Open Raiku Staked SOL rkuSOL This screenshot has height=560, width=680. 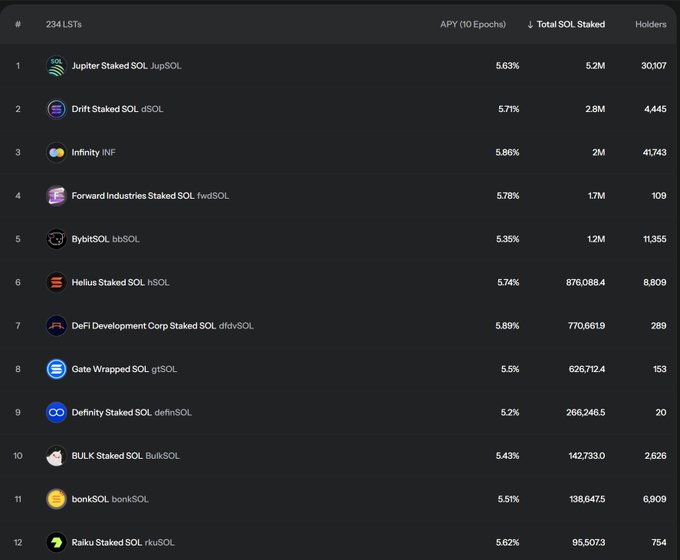click(123, 542)
